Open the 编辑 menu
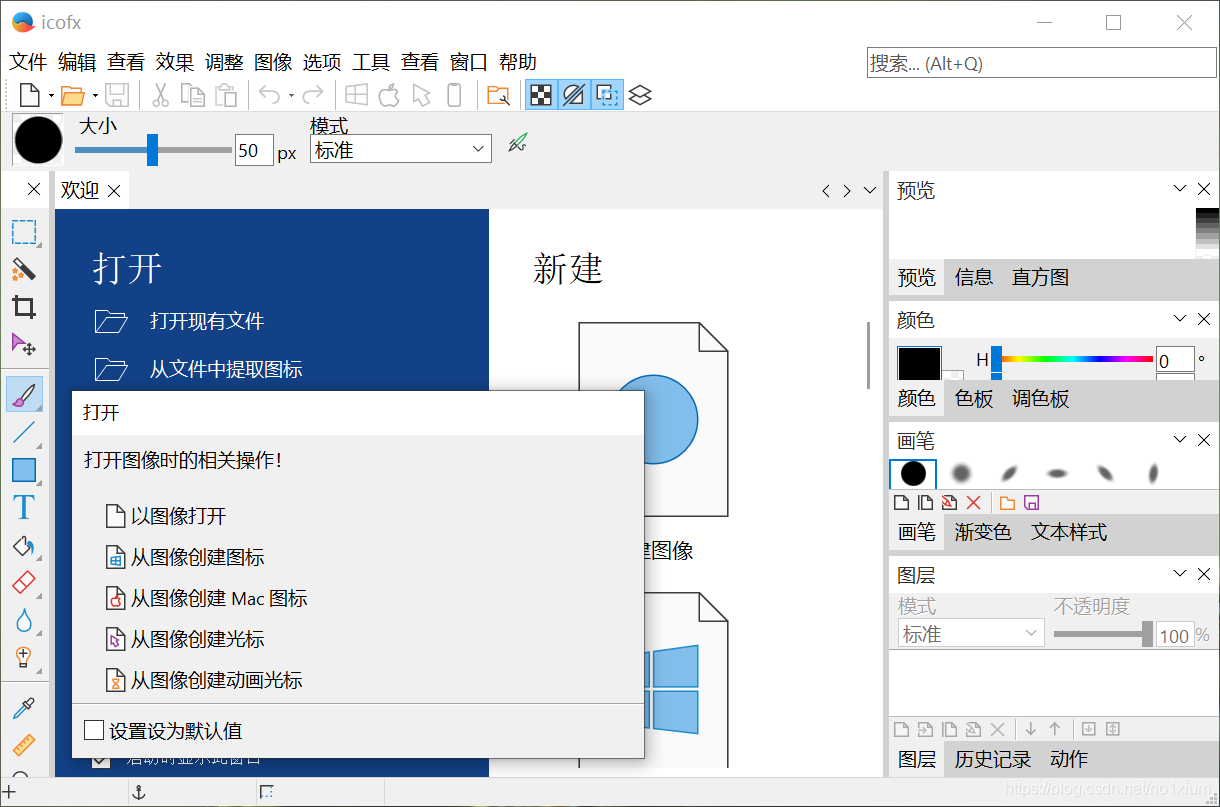The image size is (1220, 807). [77, 62]
